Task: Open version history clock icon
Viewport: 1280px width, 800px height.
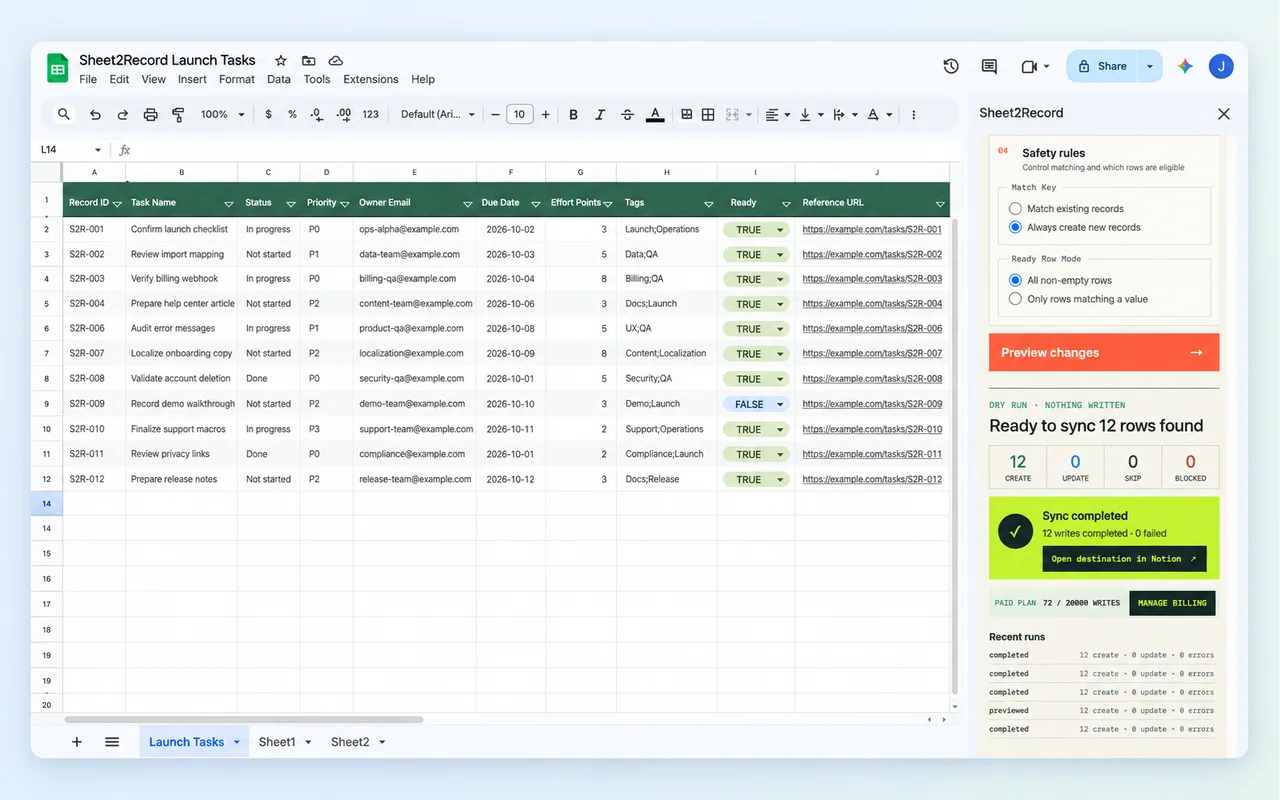Action: (x=951, y=66)
